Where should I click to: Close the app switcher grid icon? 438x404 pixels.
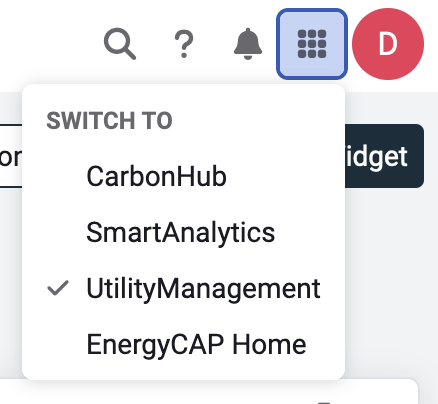(x=312, y=44)
